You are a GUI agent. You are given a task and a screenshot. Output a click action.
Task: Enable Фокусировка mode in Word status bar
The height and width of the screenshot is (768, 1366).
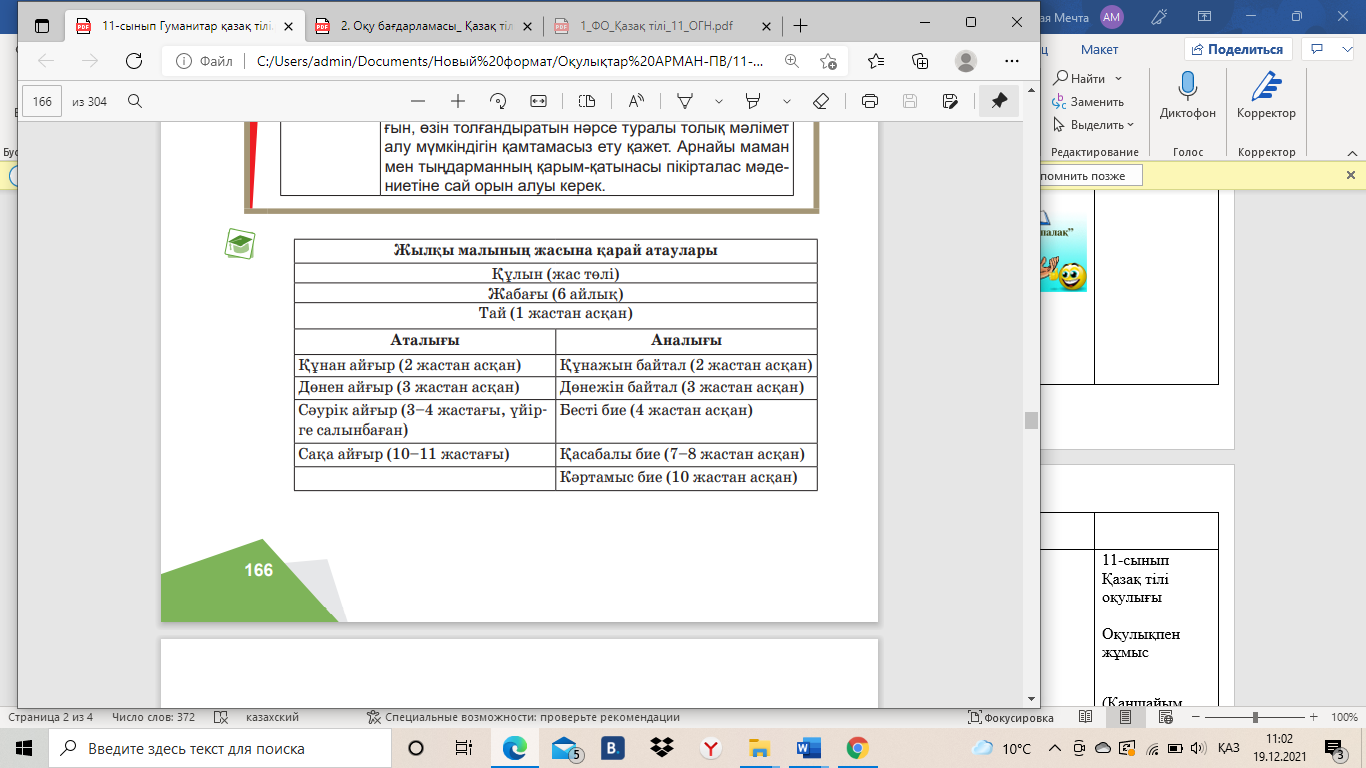1011,717
